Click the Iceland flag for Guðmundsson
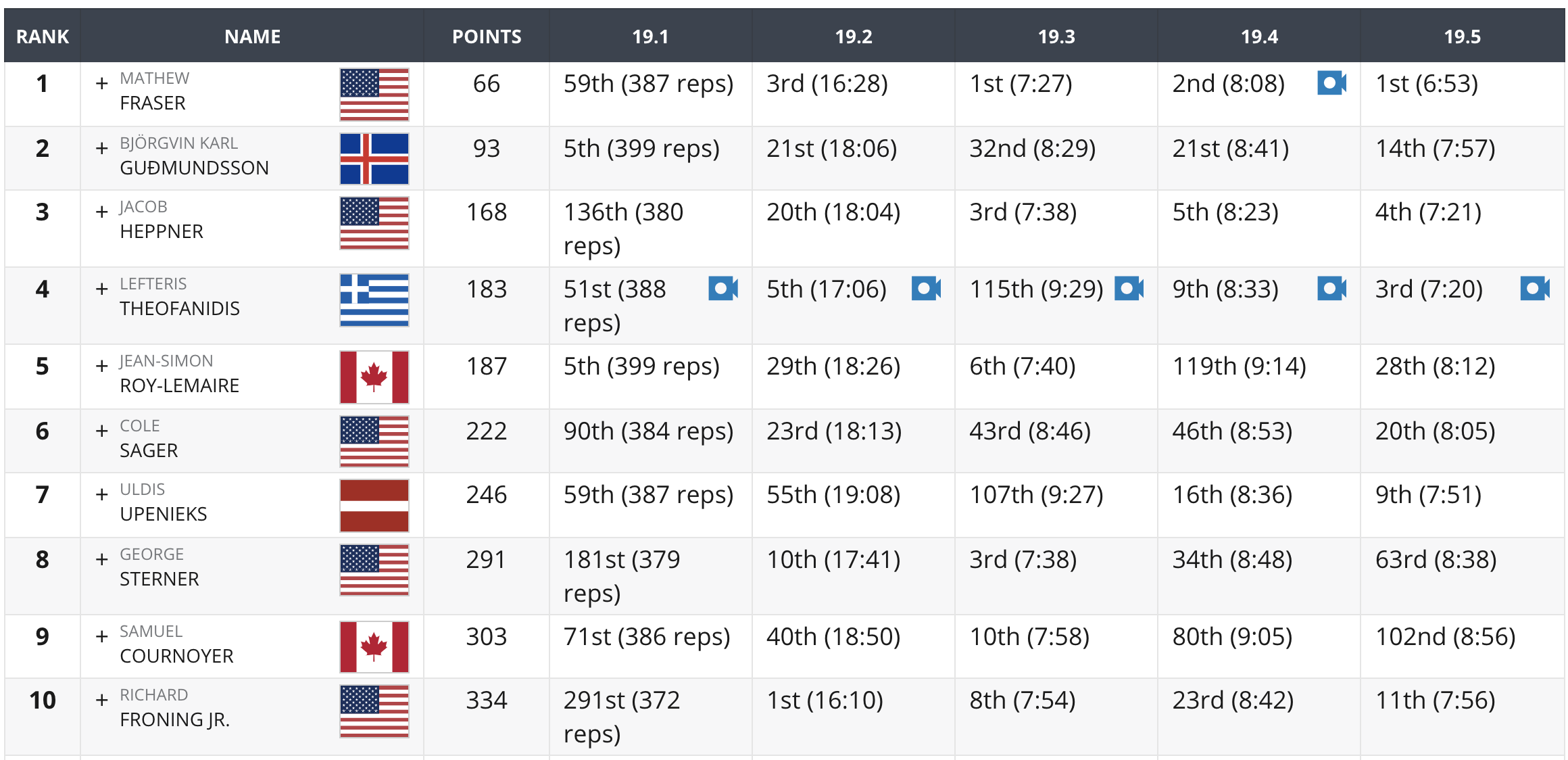Screen dimensions: 1568x760 (374, 159)
